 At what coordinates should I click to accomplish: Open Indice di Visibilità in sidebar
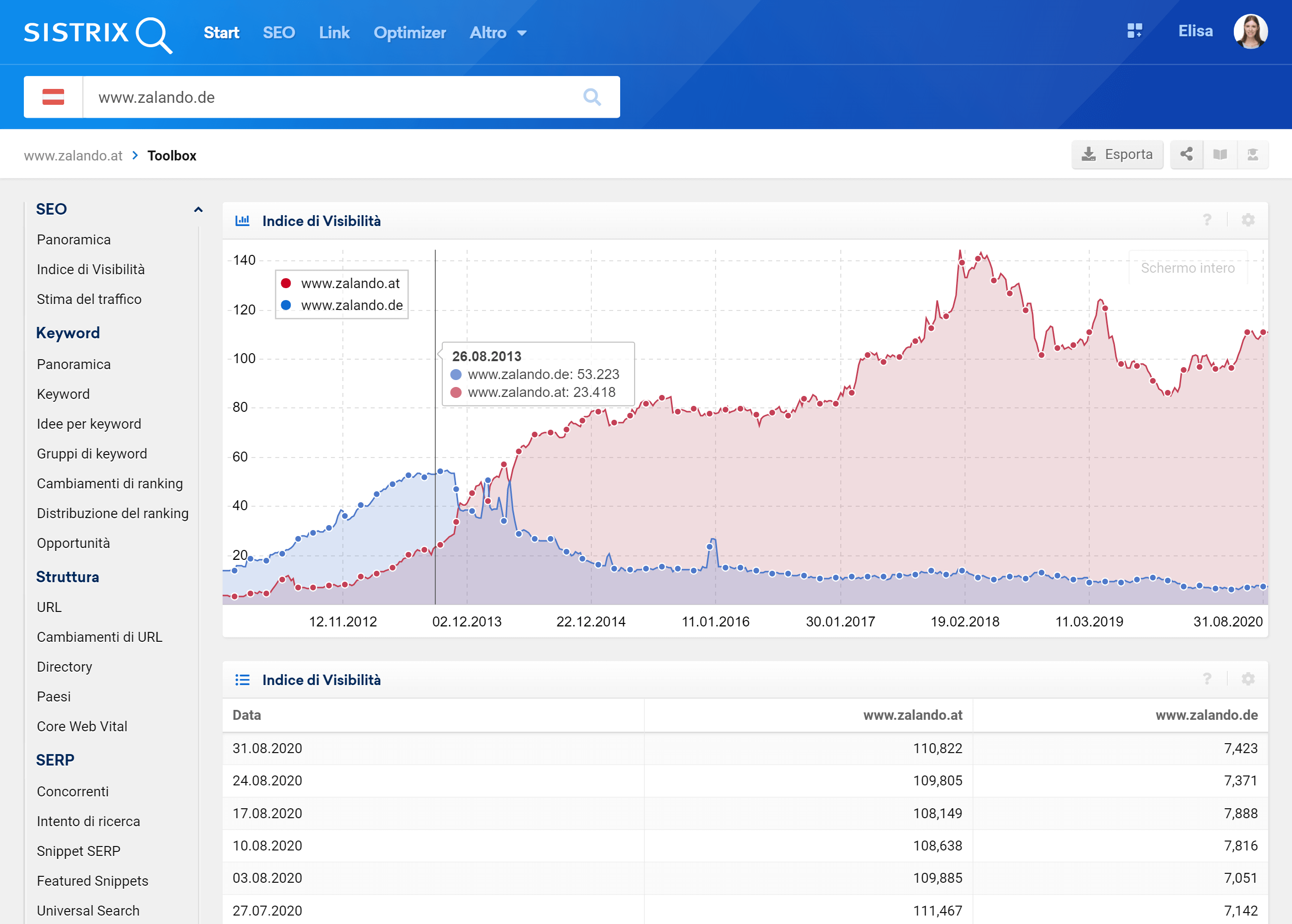coord(90,269)
